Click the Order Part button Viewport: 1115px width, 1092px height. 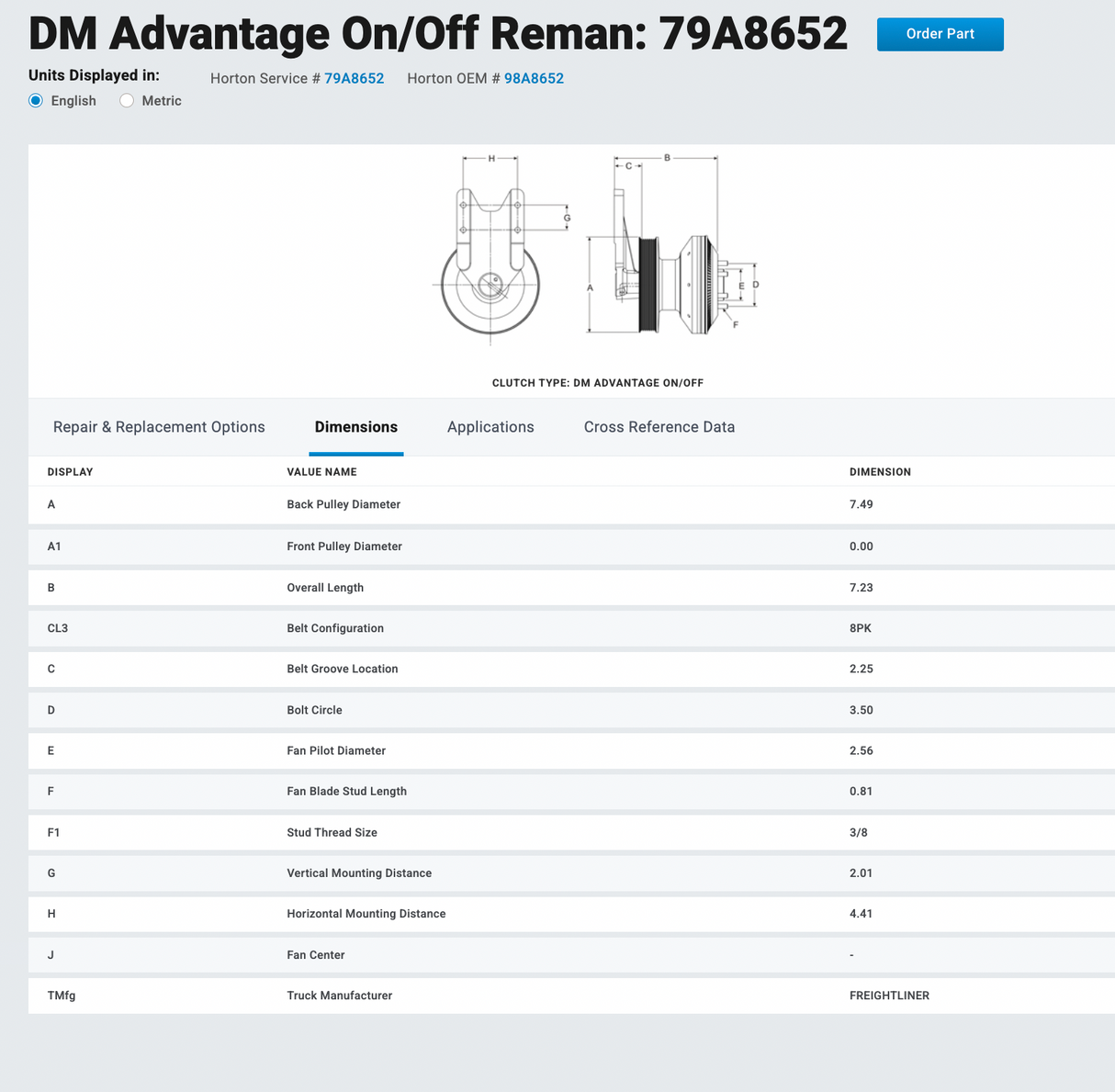point(940,34)
